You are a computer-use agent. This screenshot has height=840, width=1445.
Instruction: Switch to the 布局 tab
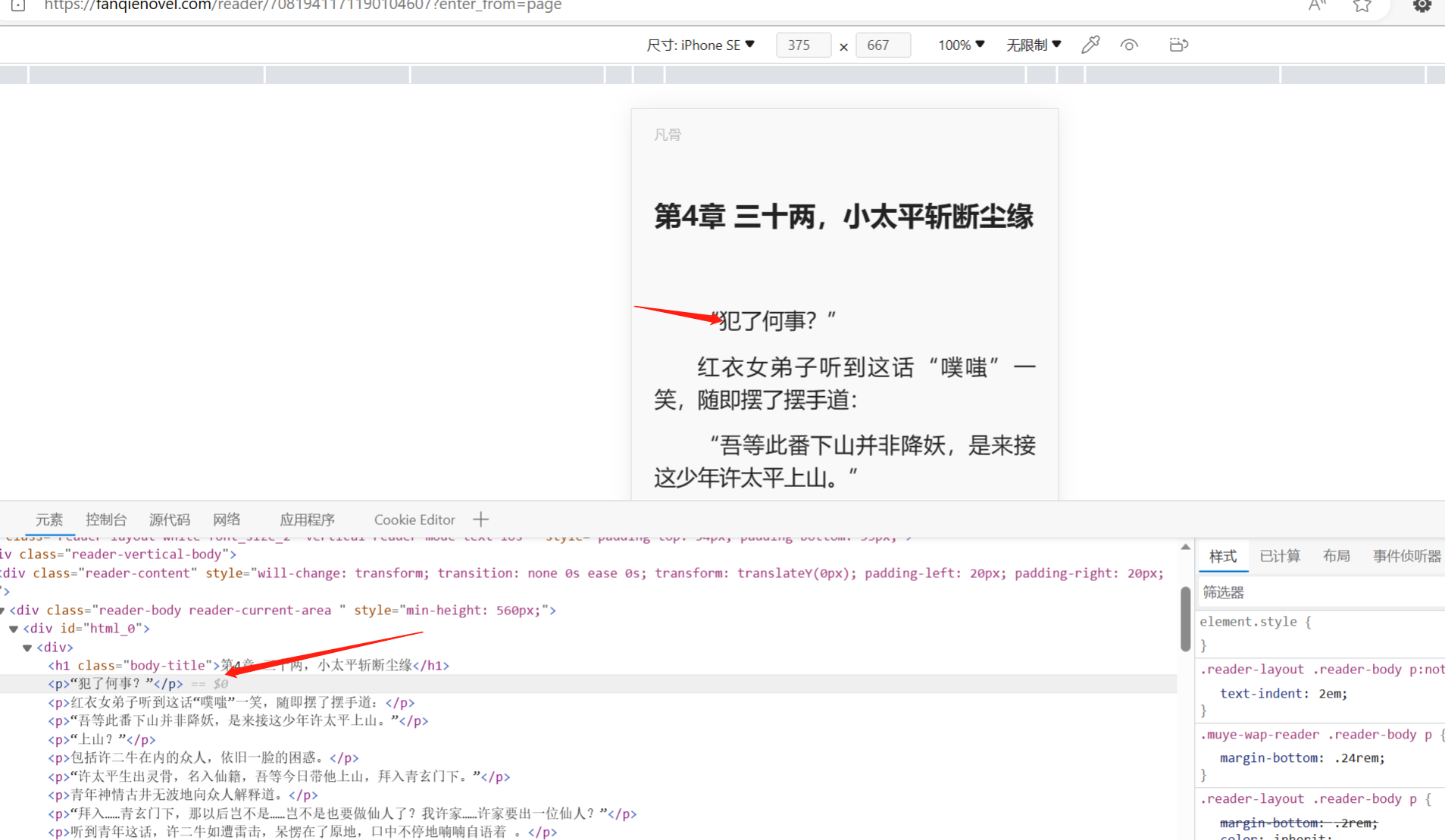click(x=1337, y=557)
